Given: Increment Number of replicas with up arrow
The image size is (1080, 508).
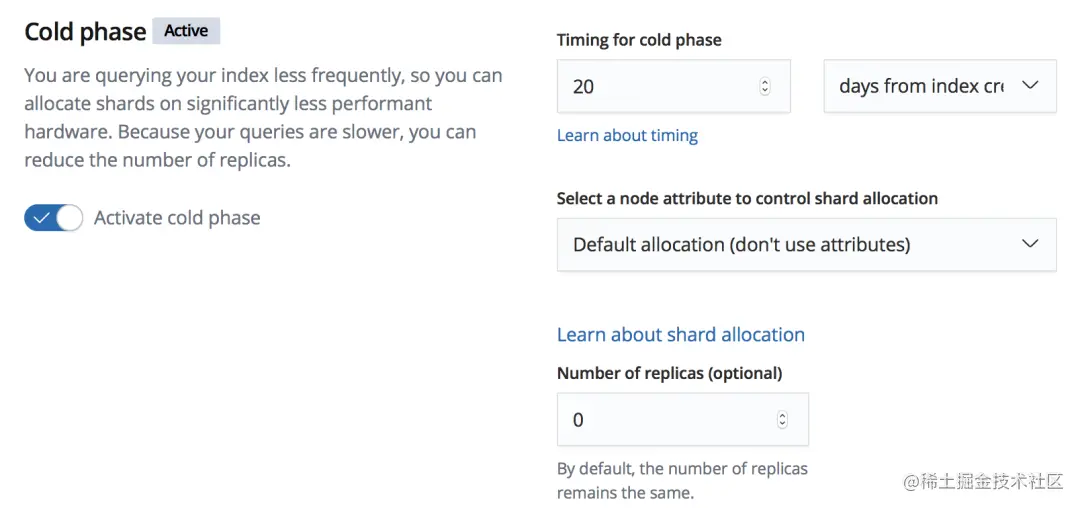Looking at the screenshot, I should tap(782, 415).
